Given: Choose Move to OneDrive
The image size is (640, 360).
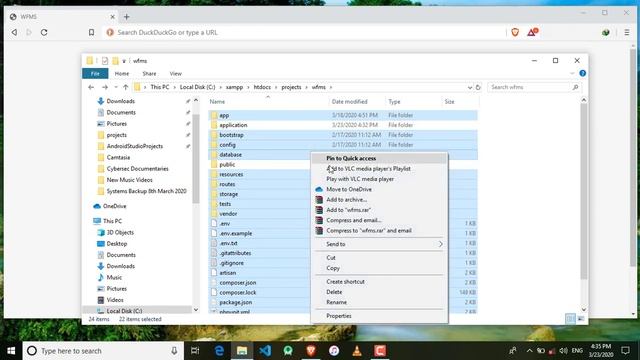Looking at the screenshot, I should pyautogui.click(x=379, y=189).
